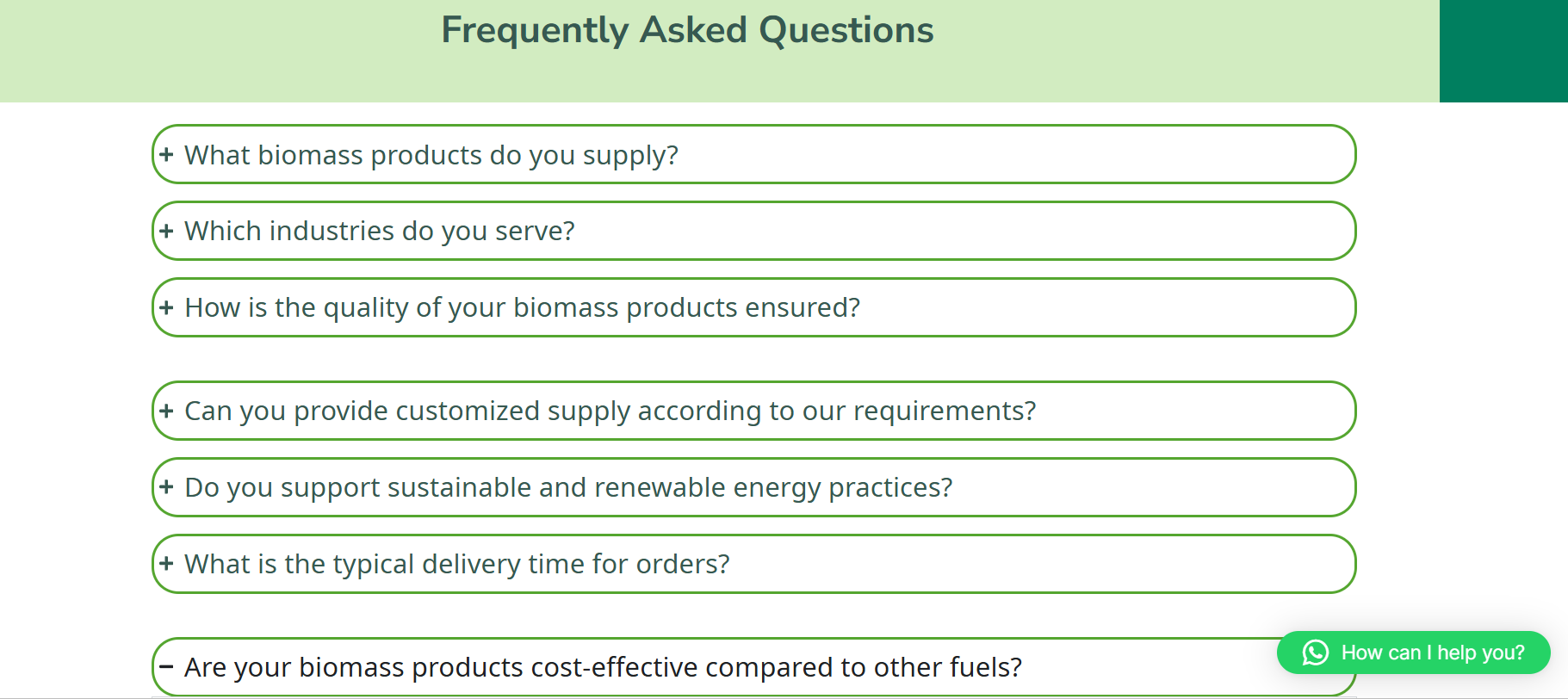Click the plus icon next to 'Which industries'
This screenshot has width=1568, height=699.
coord(166,231)
